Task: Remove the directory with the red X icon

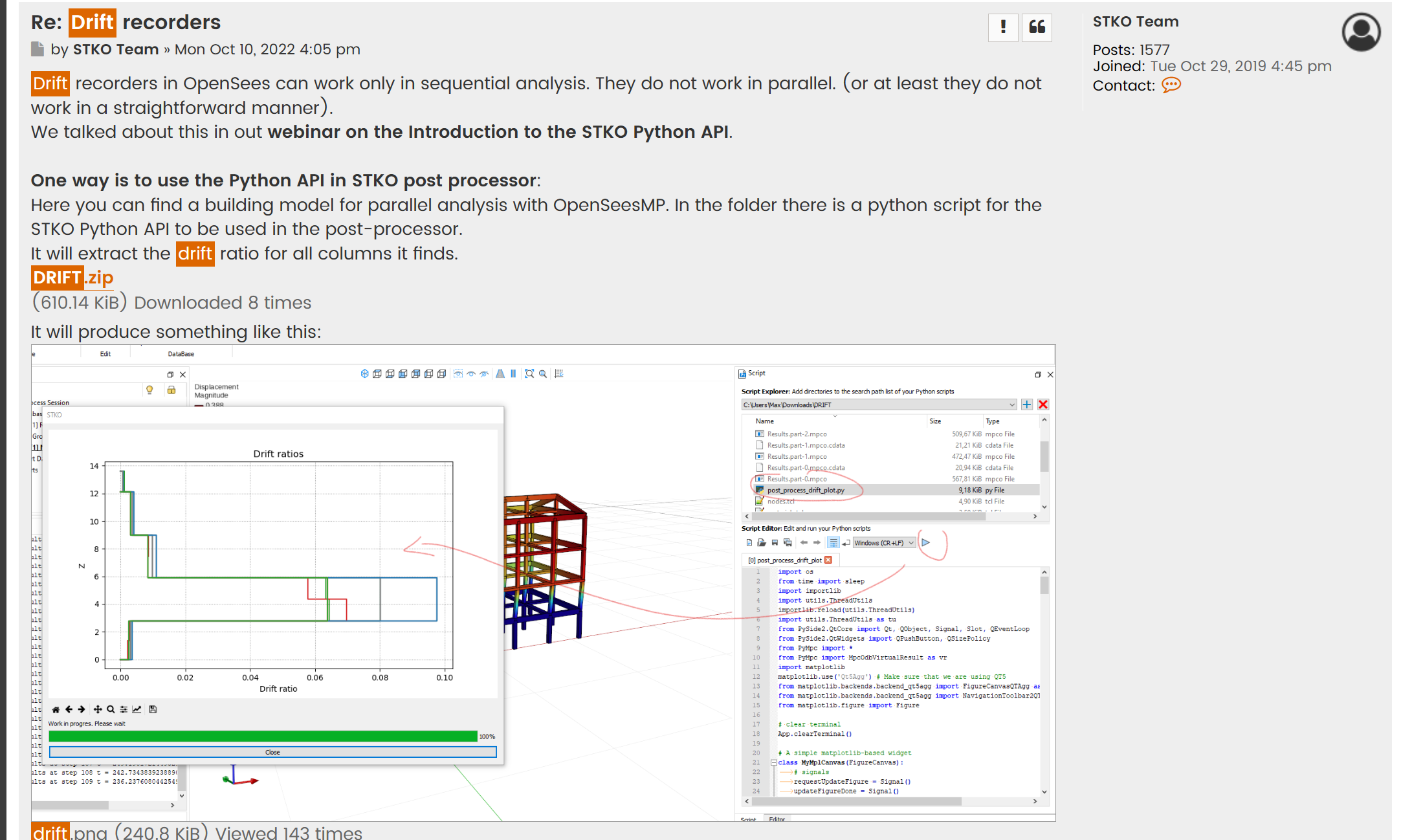Action: 1043,405
